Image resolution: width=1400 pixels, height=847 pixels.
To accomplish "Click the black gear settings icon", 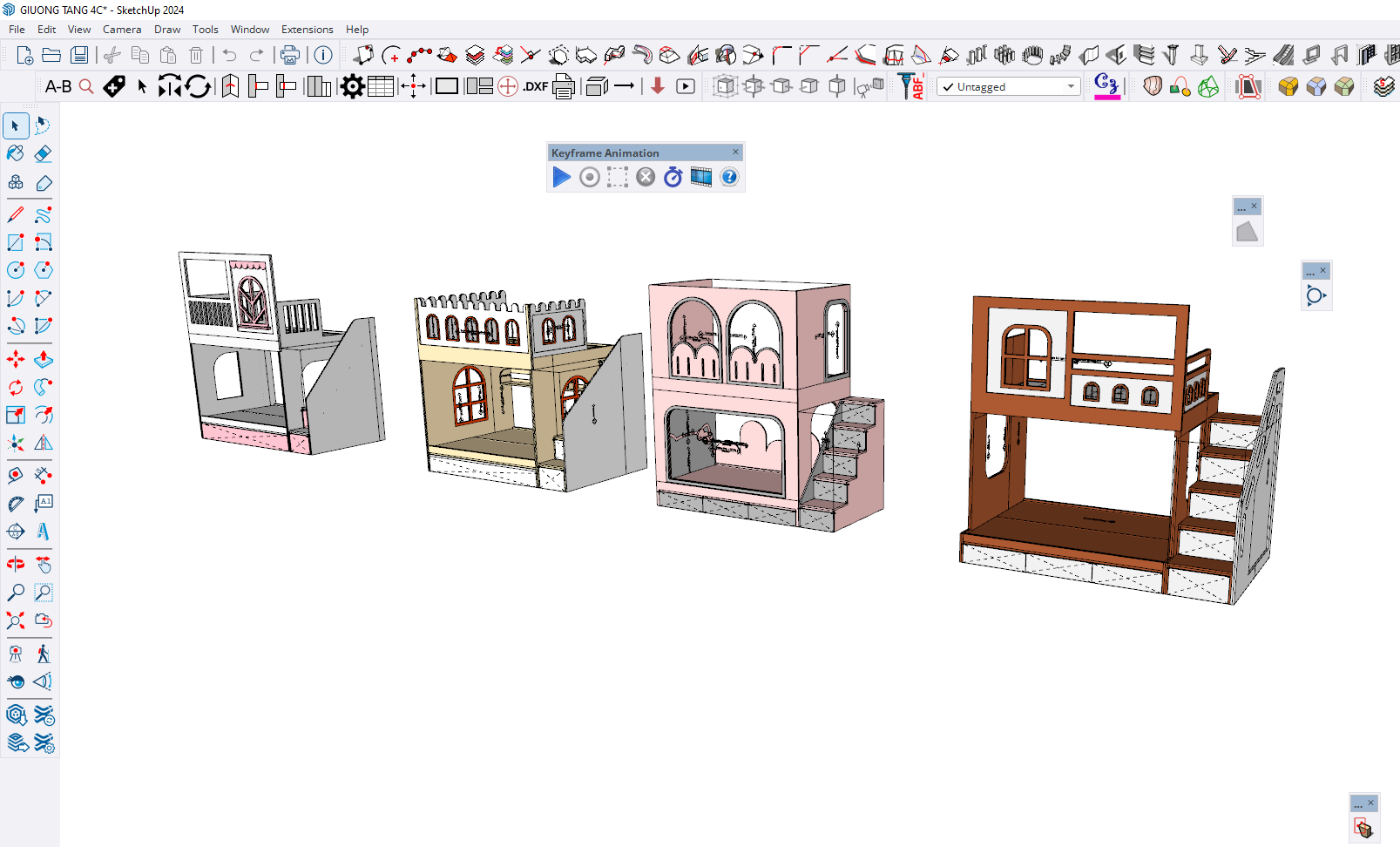I will pos(352,86).
